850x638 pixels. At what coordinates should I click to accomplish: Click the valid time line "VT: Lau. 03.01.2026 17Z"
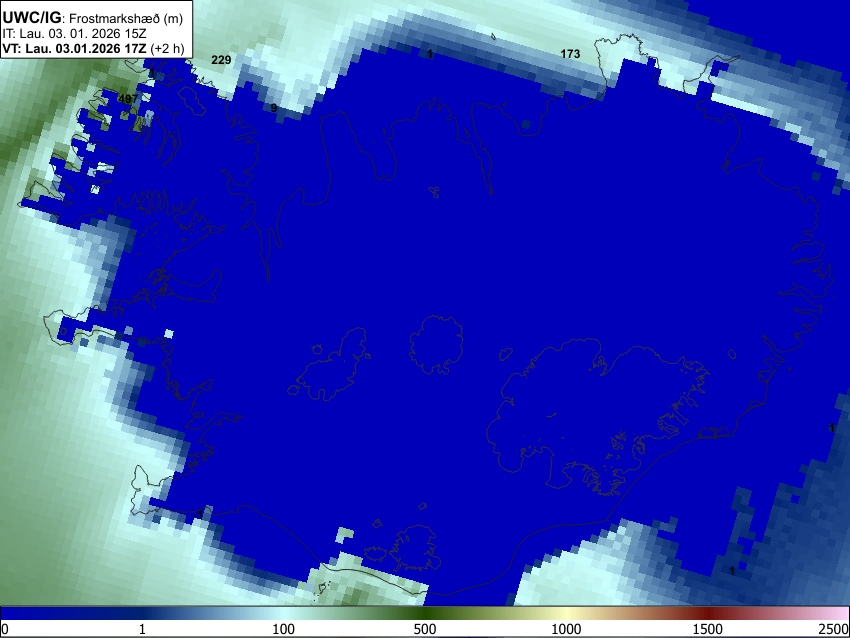pyautogui.click(x=74, y=48)
